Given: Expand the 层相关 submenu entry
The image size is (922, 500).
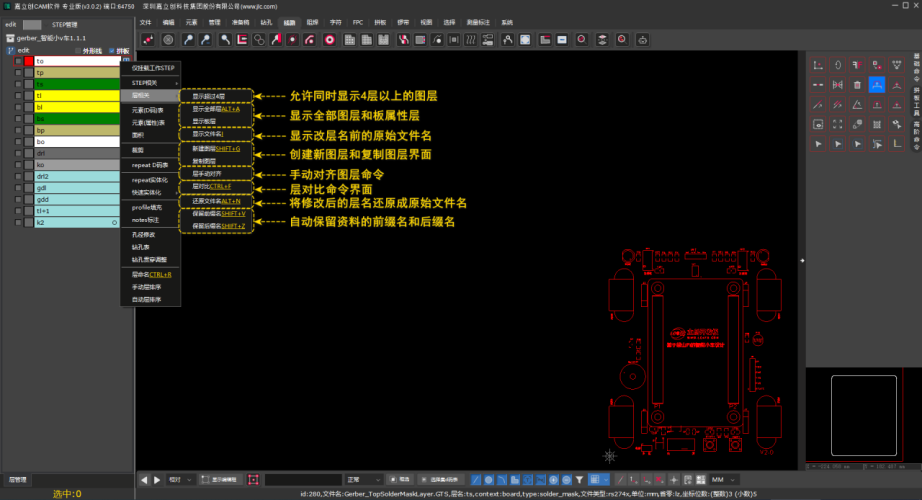Looking at the screenshot, I should [151, 95].
